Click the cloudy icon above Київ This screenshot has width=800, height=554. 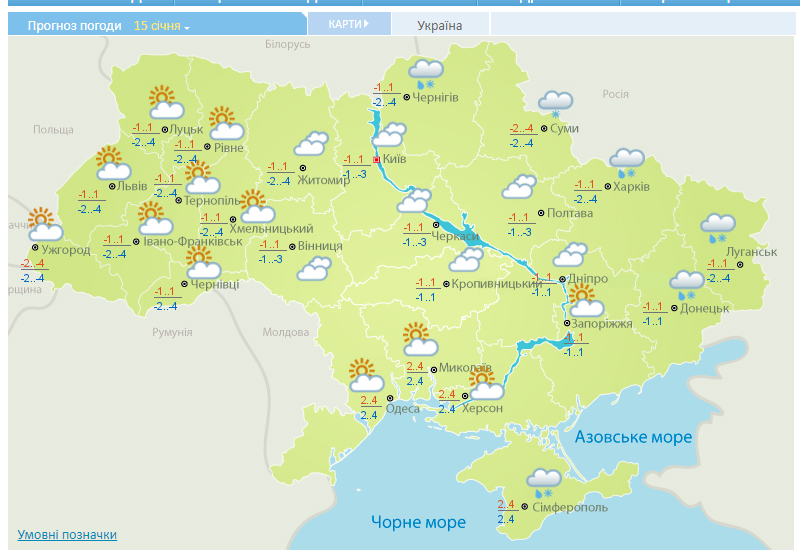pos(389,135)
